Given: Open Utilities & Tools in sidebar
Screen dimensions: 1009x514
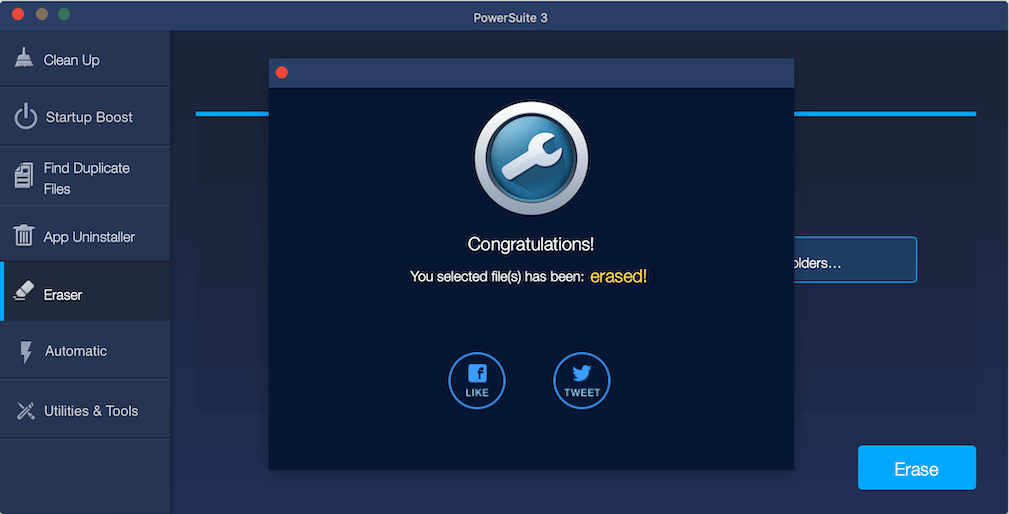Looking at the screenshot, I should [85, 410].
